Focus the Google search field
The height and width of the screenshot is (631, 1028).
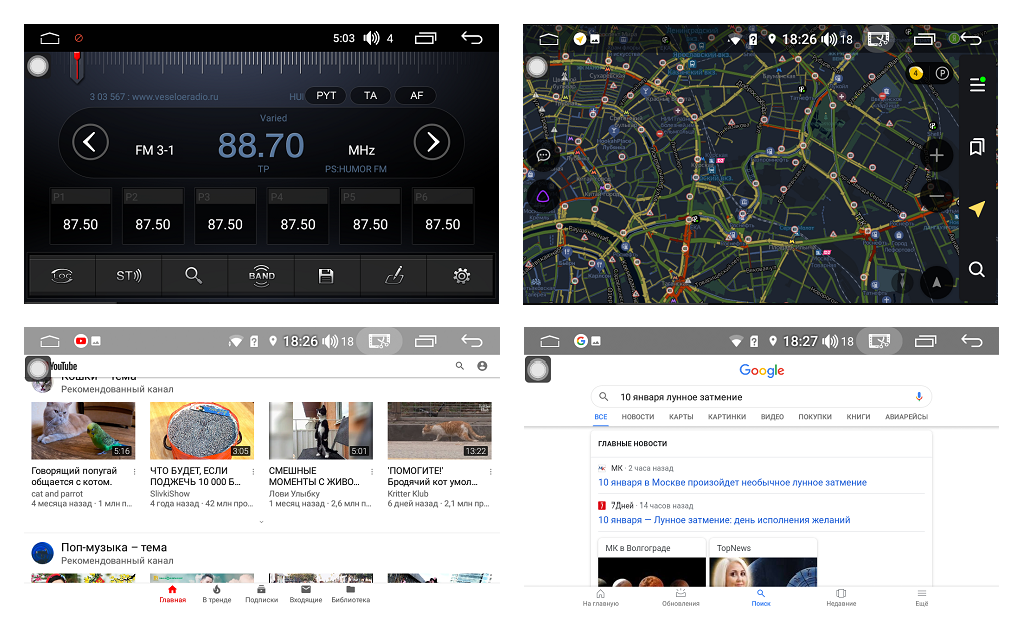[x=761, y=397]
